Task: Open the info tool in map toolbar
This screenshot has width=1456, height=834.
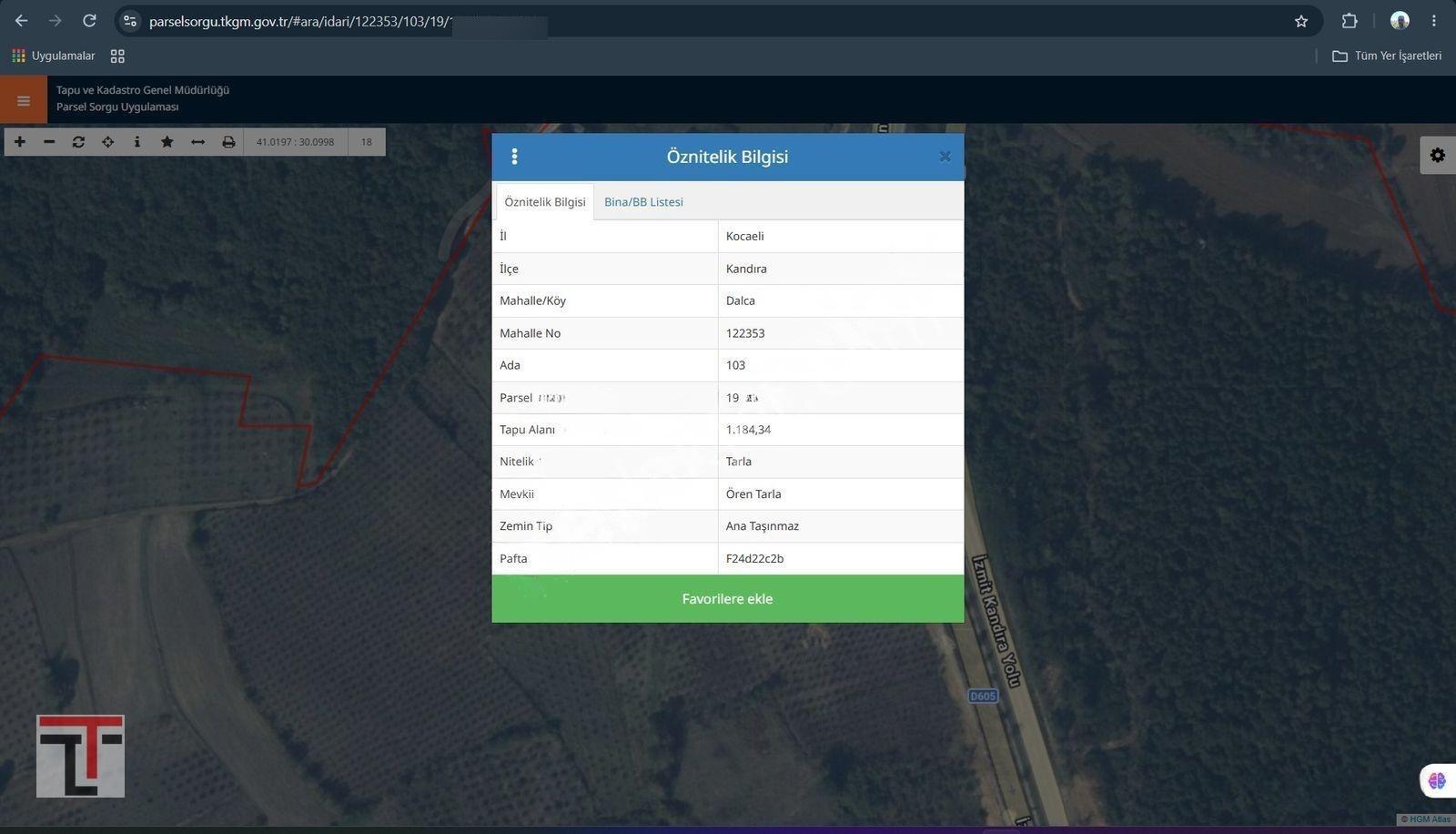Action: [x=136, y=142]
